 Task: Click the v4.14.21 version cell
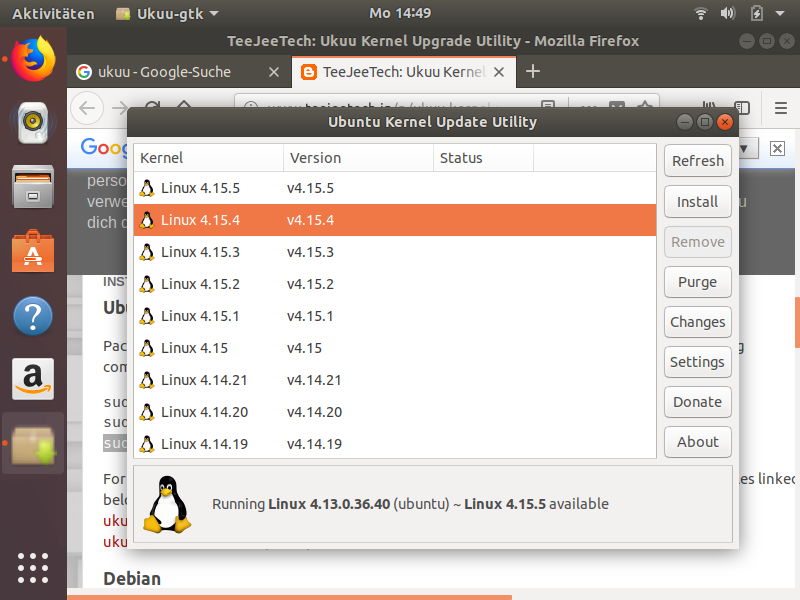coord(314,380)
